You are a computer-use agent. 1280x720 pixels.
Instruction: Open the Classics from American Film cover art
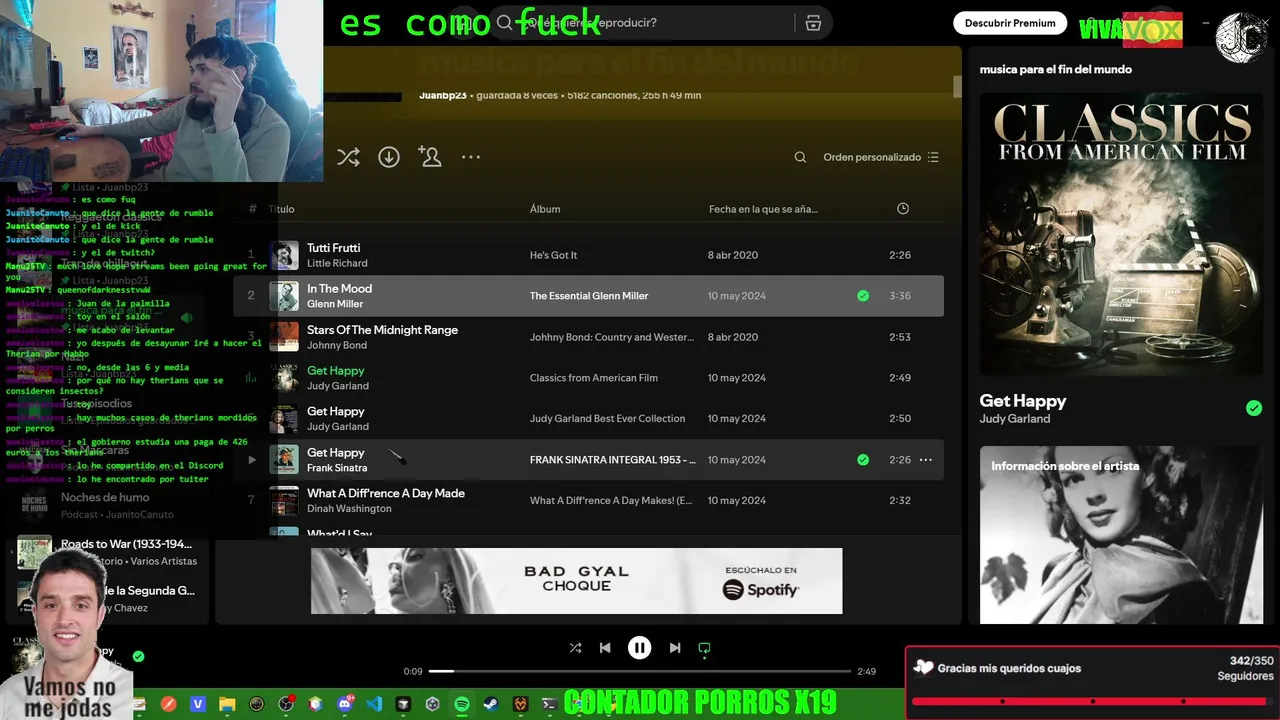[1121, 234]
